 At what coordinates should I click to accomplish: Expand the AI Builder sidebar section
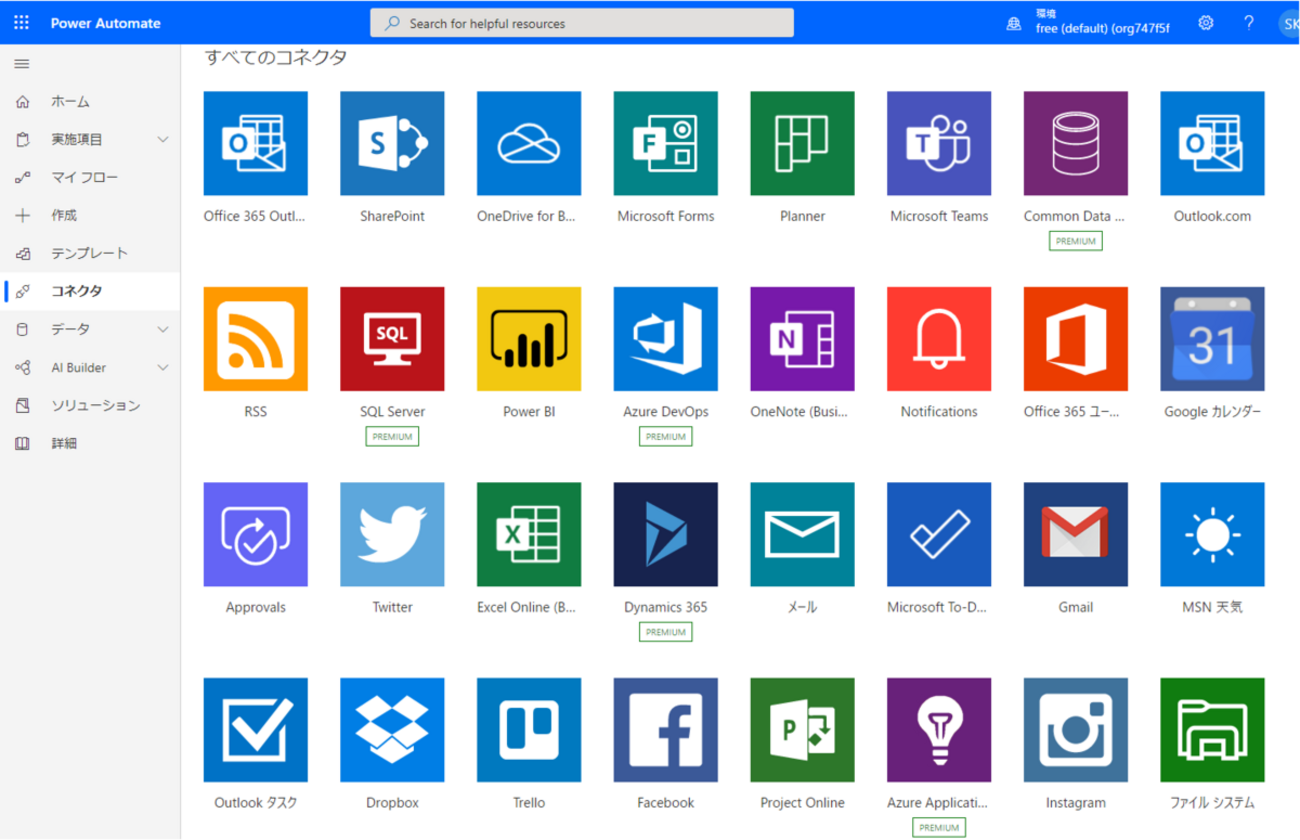(163, 368)
